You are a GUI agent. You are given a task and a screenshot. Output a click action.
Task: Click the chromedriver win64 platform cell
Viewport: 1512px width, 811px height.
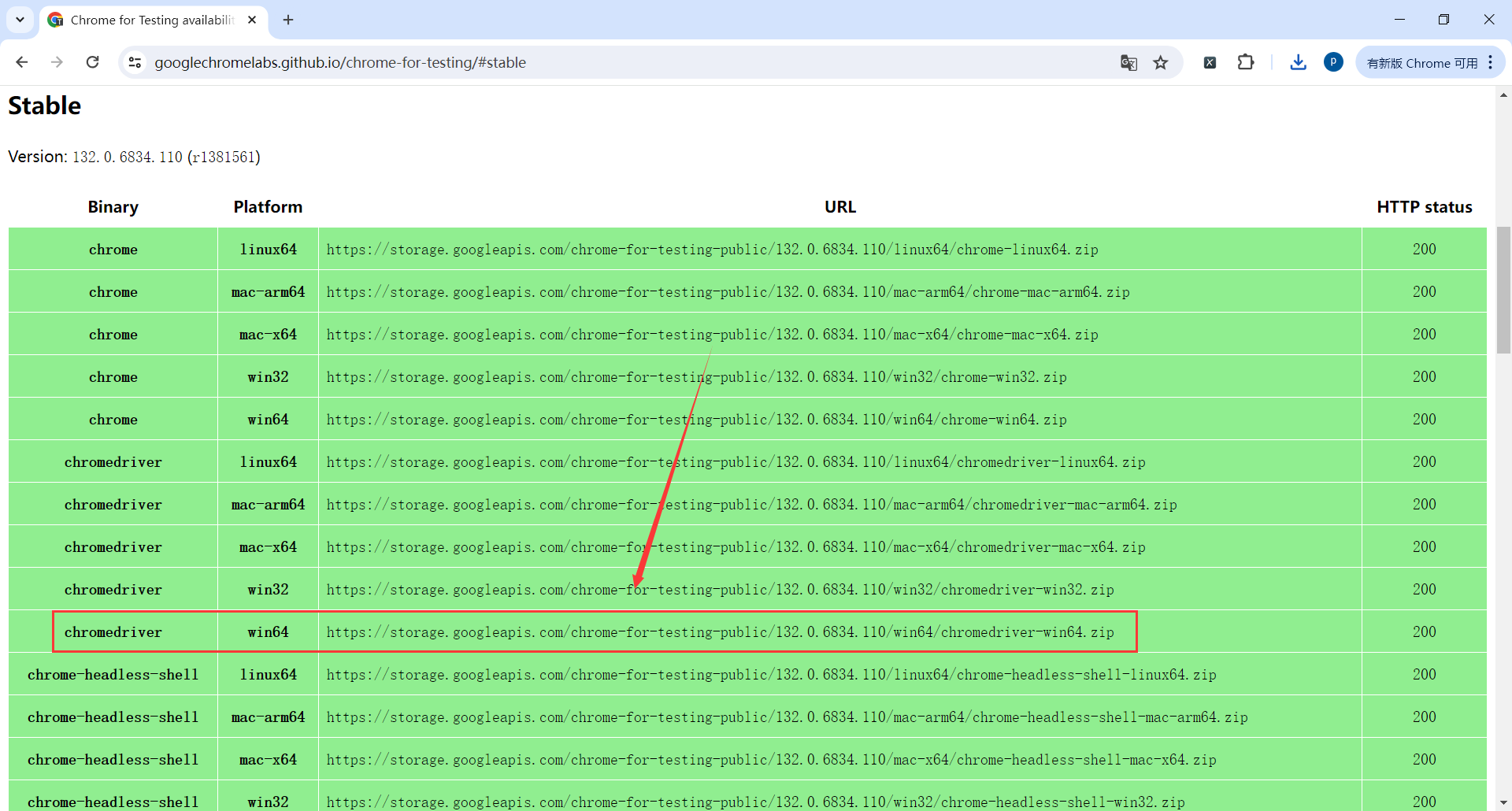pyautogui.click(x=269, y=632)
